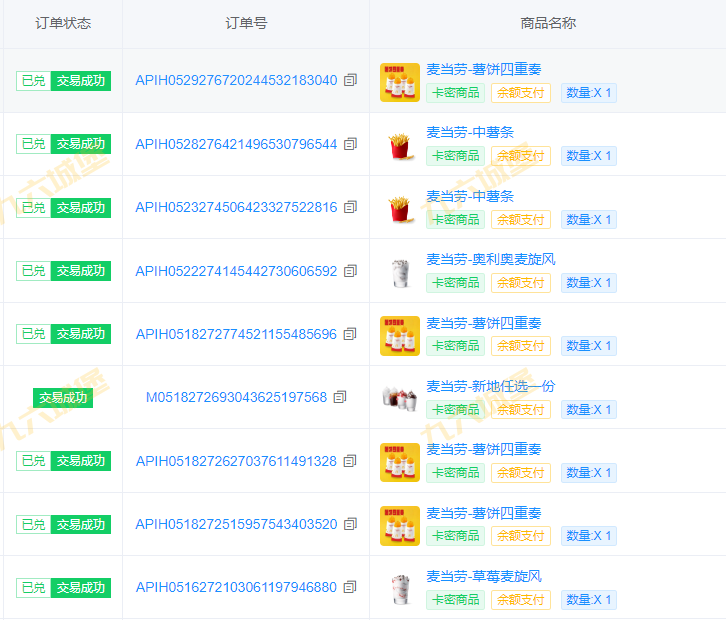Click 订单状态 column header
Viewport: 726px width, 620px height.
(x=63, y=23)
